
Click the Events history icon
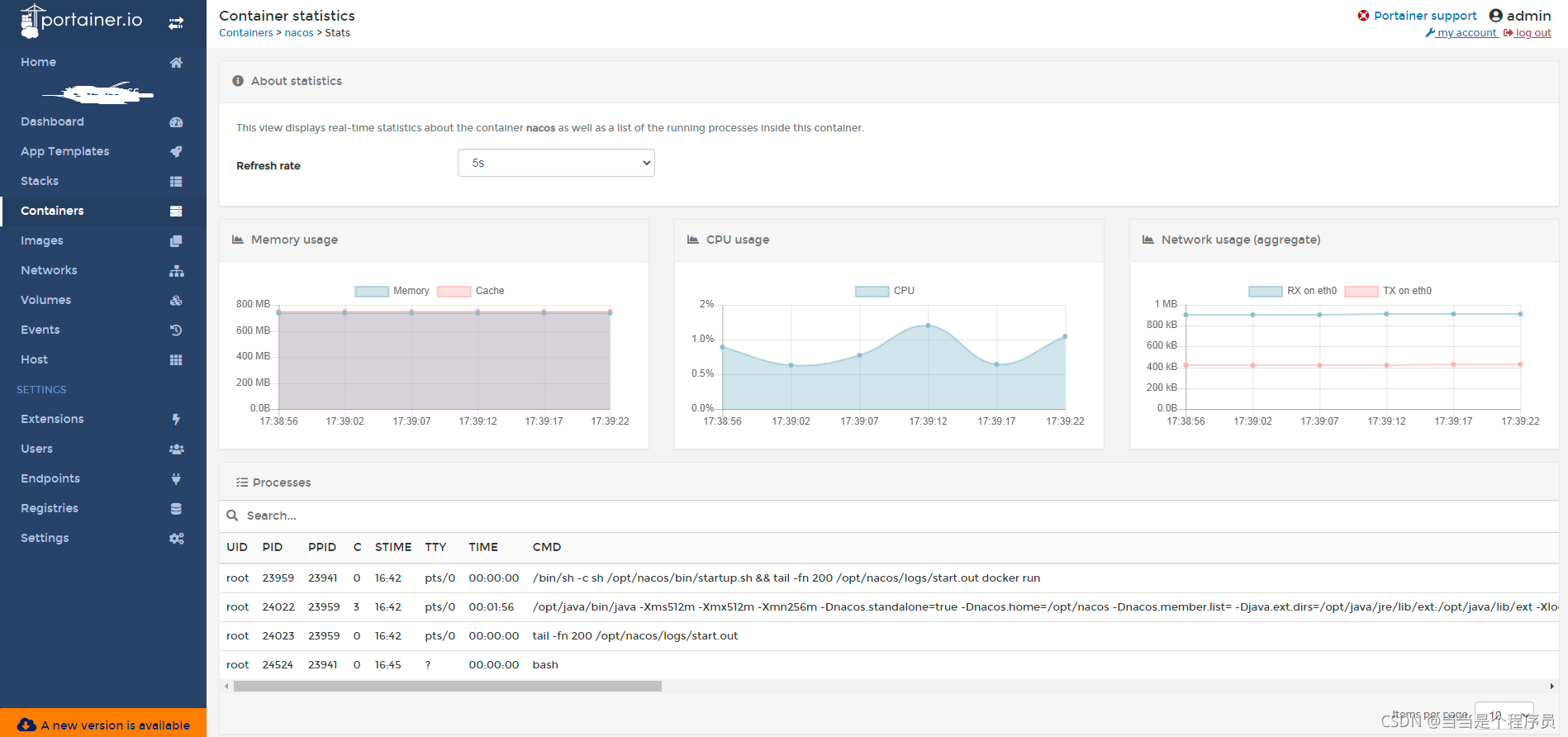coord(176,330)
